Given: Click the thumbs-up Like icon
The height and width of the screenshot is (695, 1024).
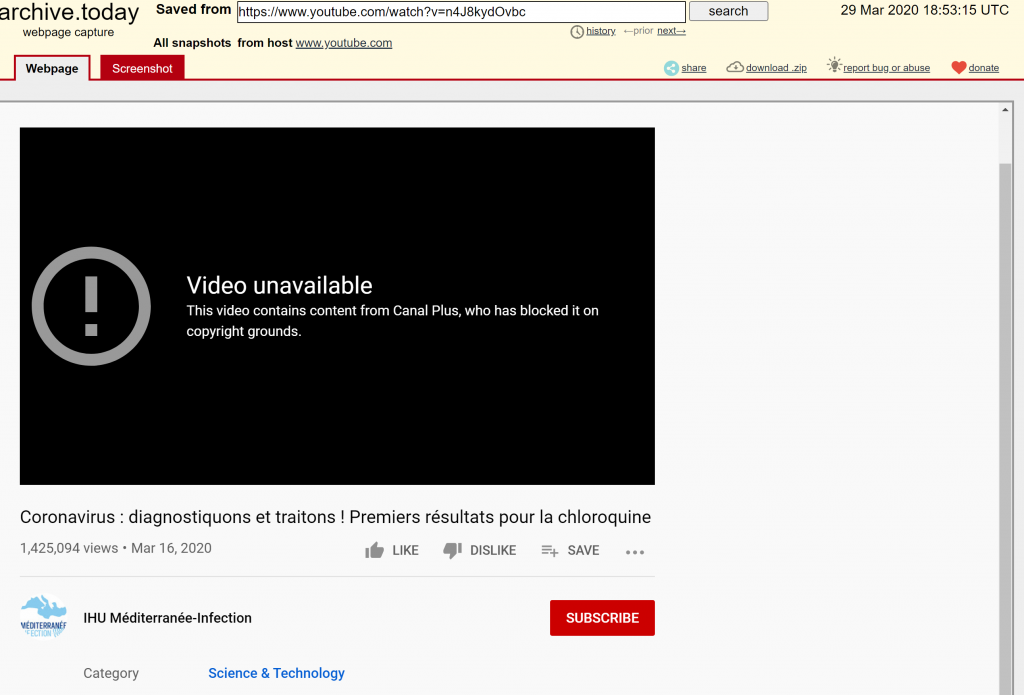Looking at the screenshot, I should point(374,551).
